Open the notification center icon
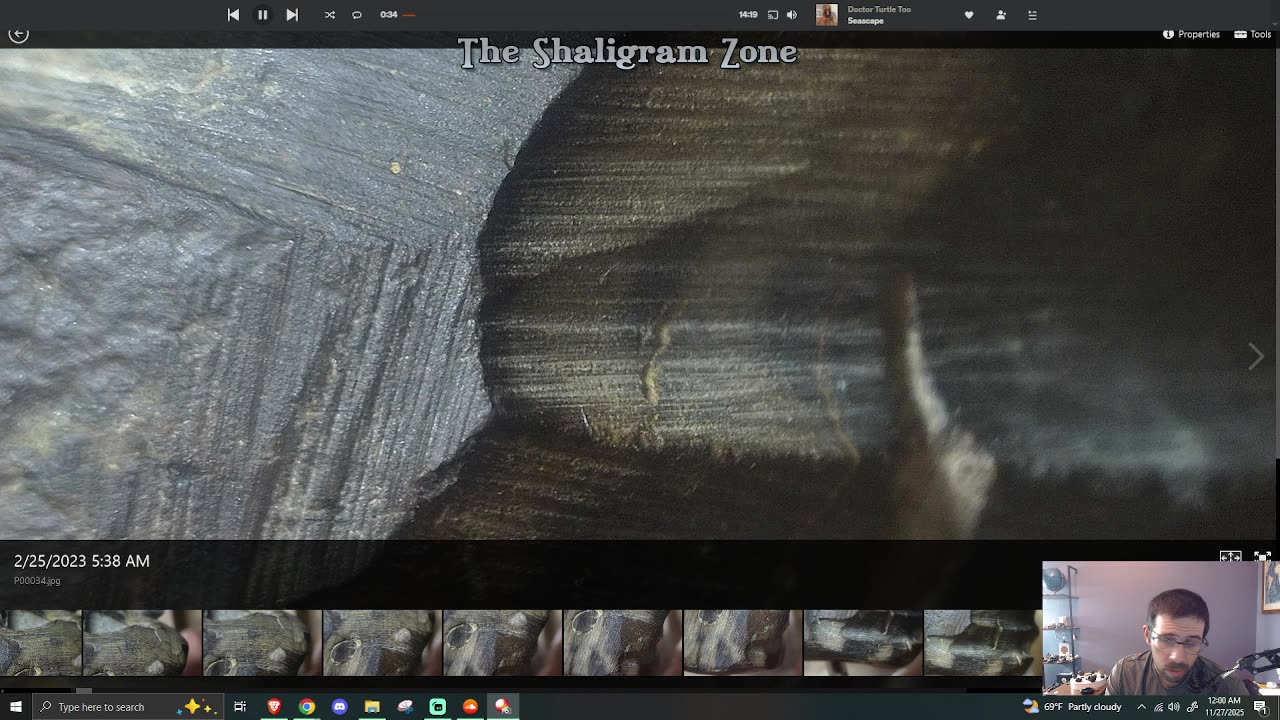 pos(1261,707)
